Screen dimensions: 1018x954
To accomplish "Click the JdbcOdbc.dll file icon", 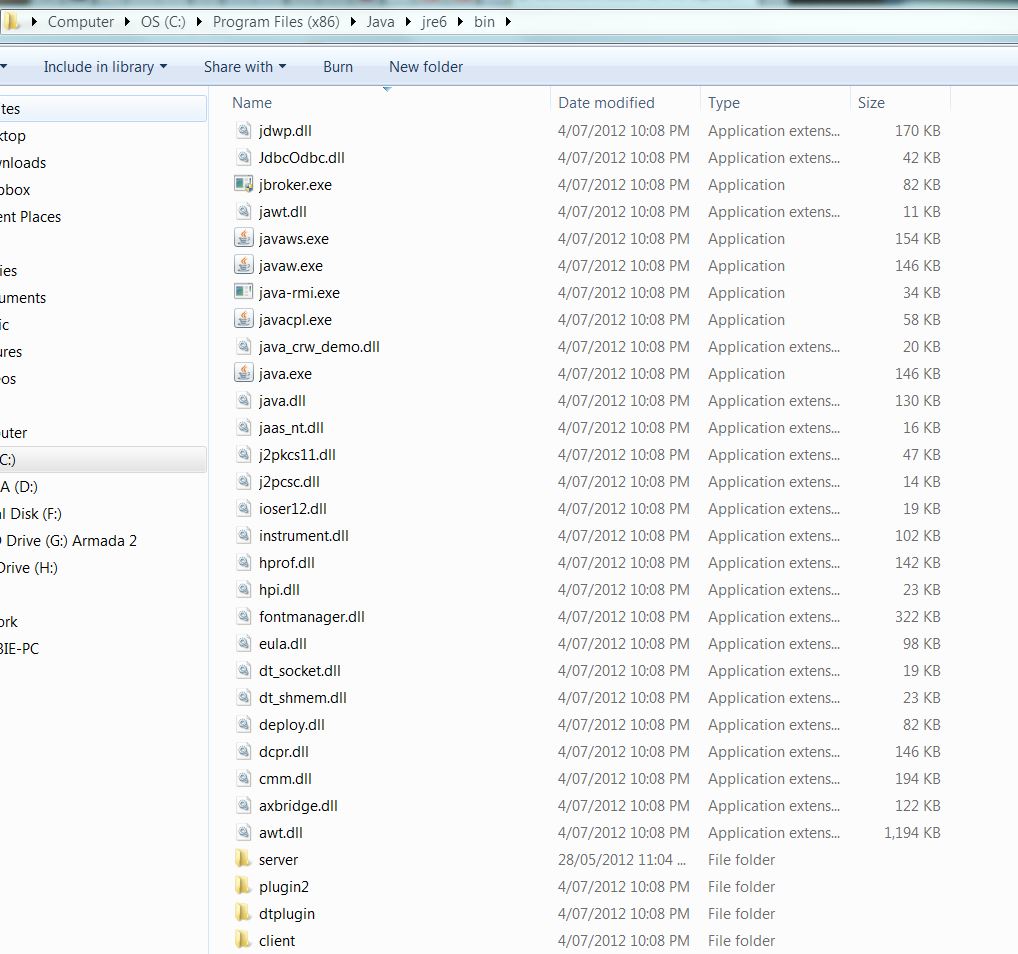I will tap(243, 157).
